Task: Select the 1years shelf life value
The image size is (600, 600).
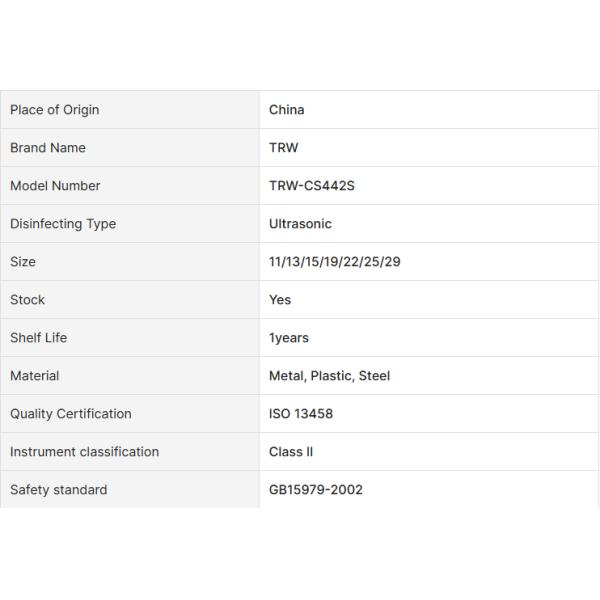Action: pyautogui.click(x=289, y=338)
